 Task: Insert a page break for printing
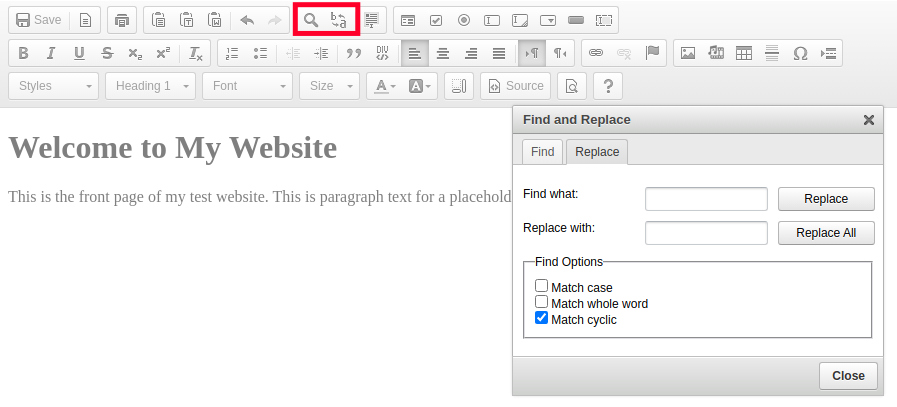(828, 53)
